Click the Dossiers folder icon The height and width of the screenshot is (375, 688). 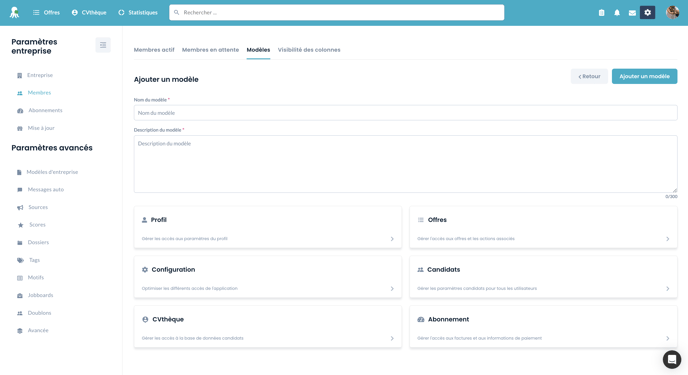tap(20, 243)
